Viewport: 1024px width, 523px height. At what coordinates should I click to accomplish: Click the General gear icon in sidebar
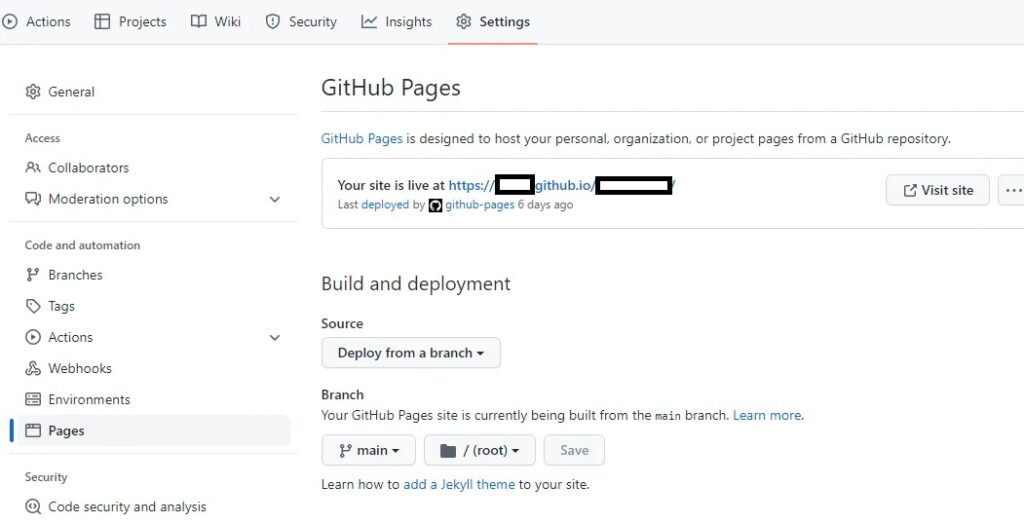pyautogui.click(x=33, y=91)
